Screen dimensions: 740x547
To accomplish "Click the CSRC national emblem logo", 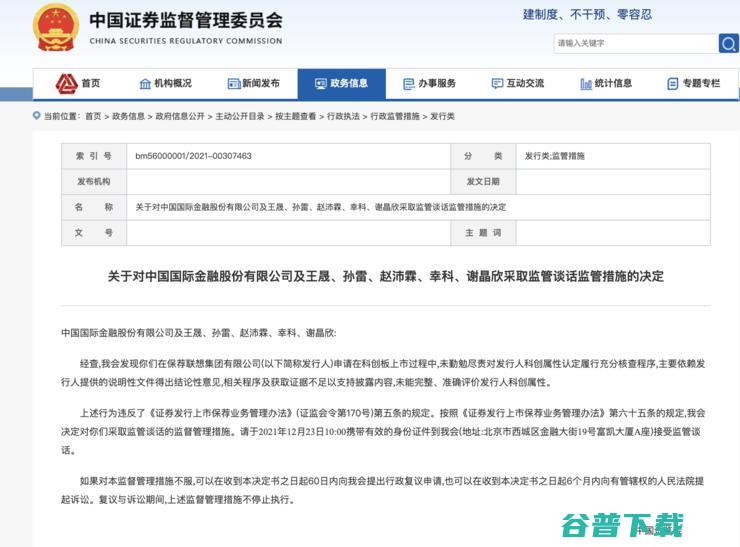I will tap(56, 28).
